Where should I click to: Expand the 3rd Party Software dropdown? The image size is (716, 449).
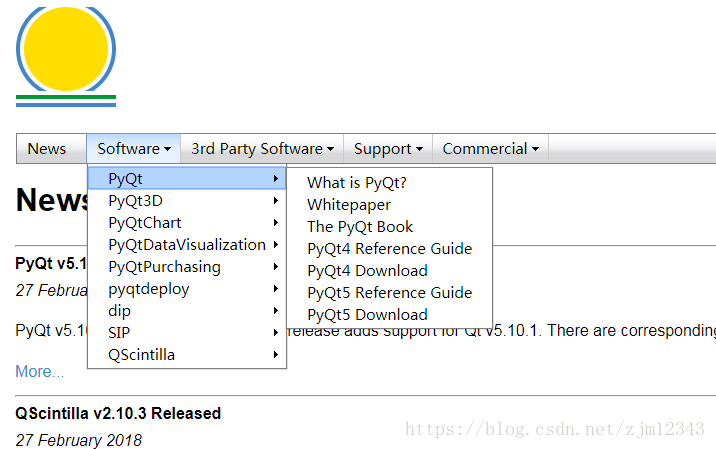point(262,148)
